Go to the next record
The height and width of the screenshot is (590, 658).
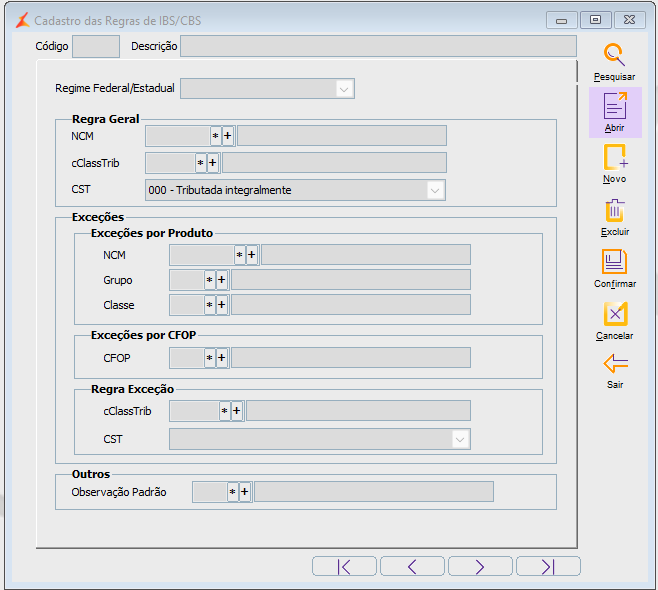pos(480,566)
